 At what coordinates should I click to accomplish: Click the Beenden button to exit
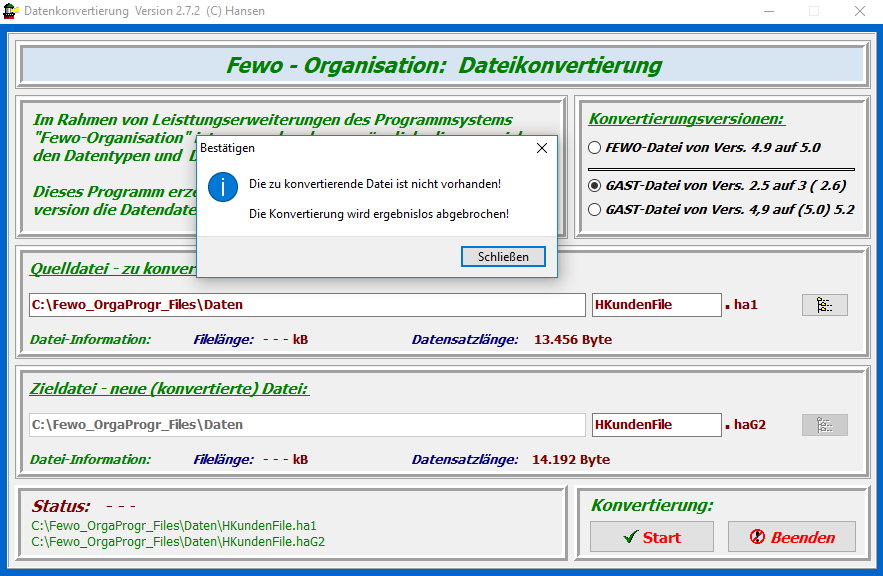point(791,537)
